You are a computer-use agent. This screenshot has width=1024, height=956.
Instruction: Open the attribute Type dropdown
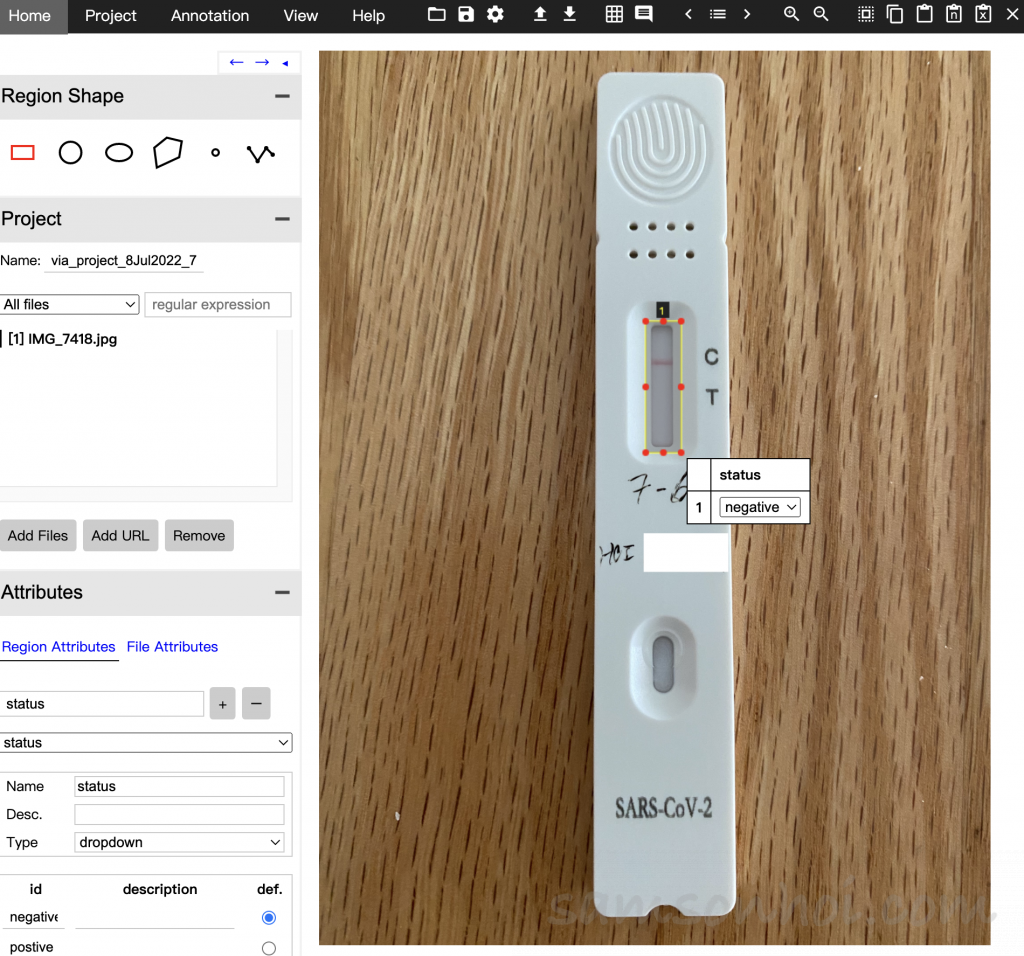pos(179,842)
